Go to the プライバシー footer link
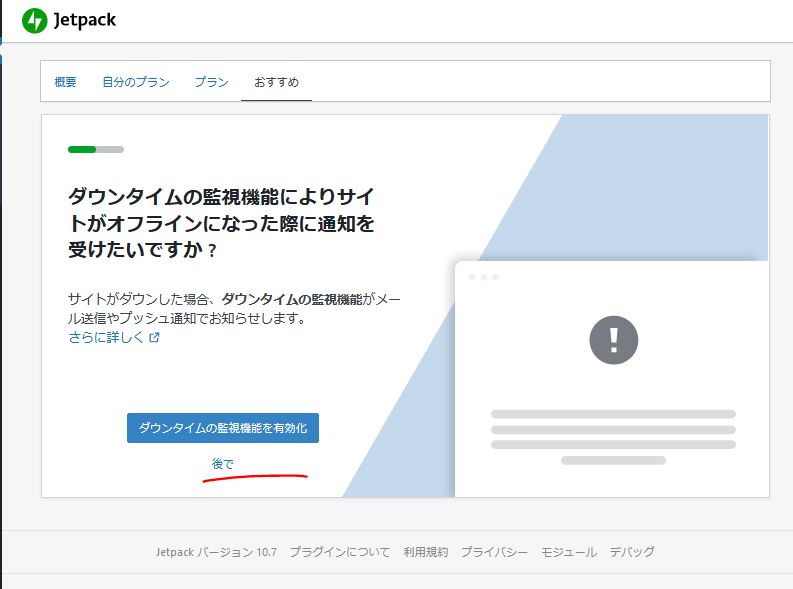This screenshot has width=793, height=589. coord(494,552)
